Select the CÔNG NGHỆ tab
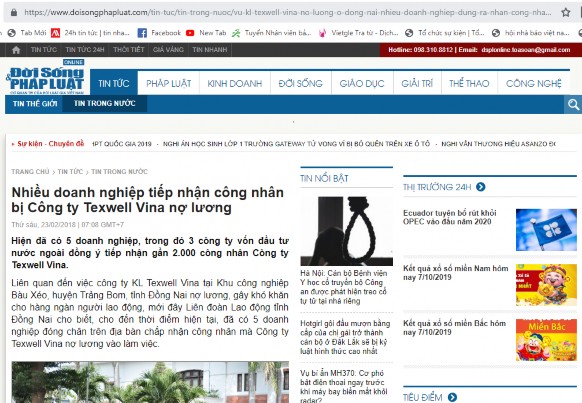The image size is (582, 403). pos(534,83)
